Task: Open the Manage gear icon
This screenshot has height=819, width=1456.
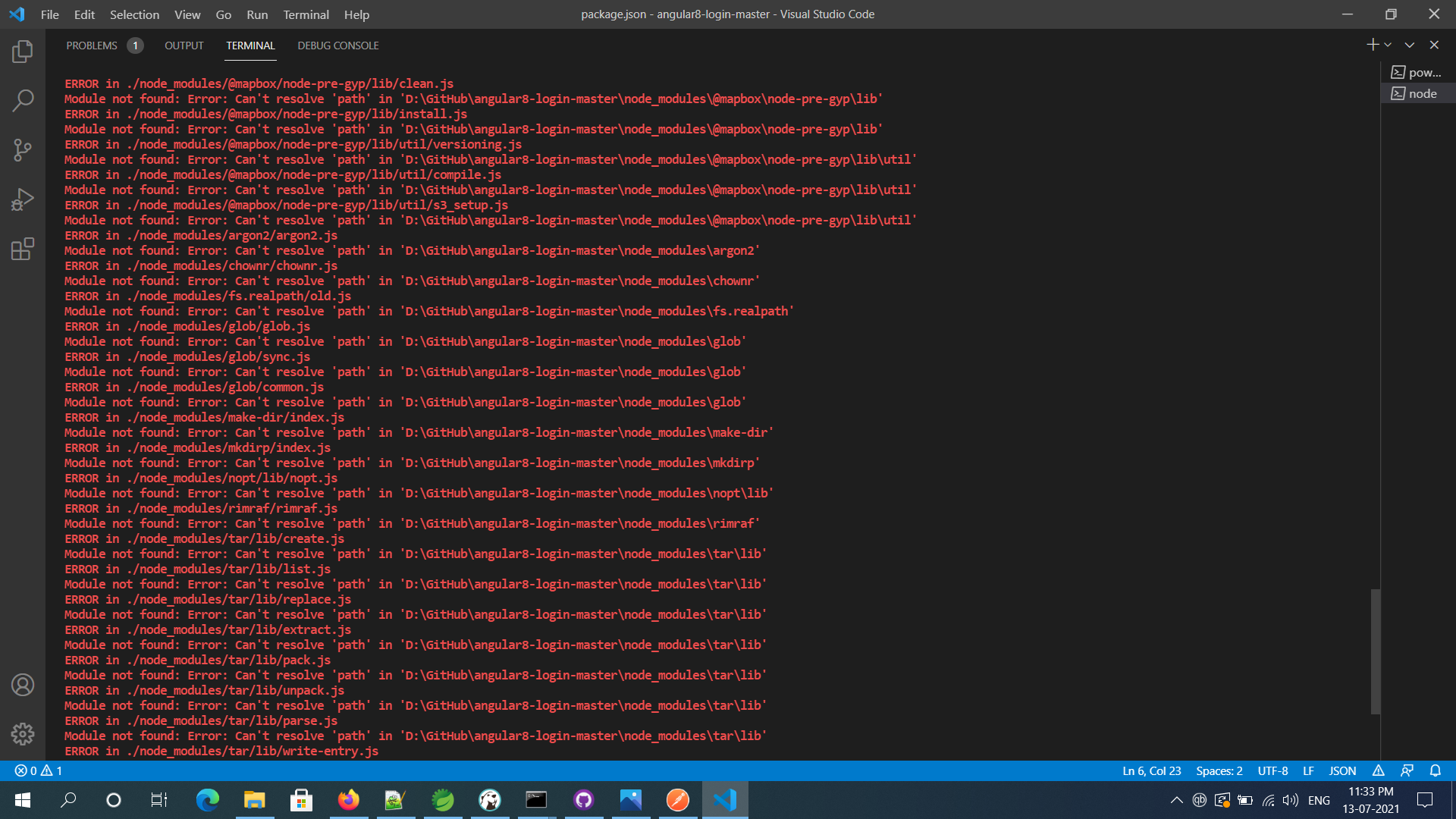Action: click(23, 734)
